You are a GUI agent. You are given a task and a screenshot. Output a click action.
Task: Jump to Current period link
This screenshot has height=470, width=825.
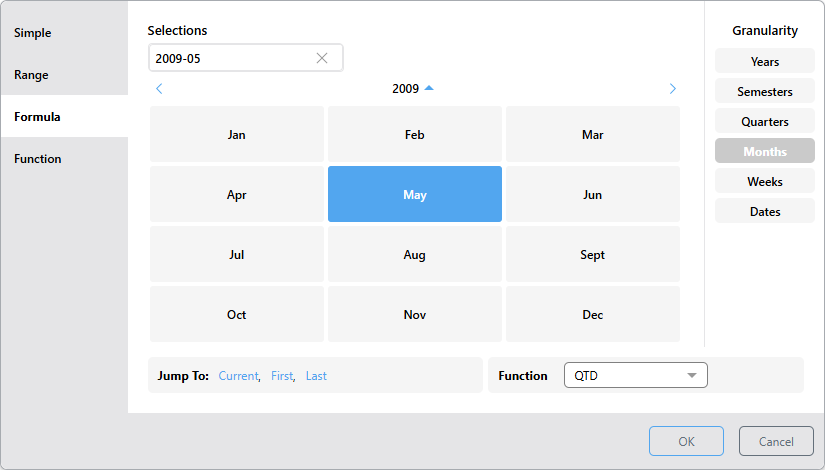238,376
